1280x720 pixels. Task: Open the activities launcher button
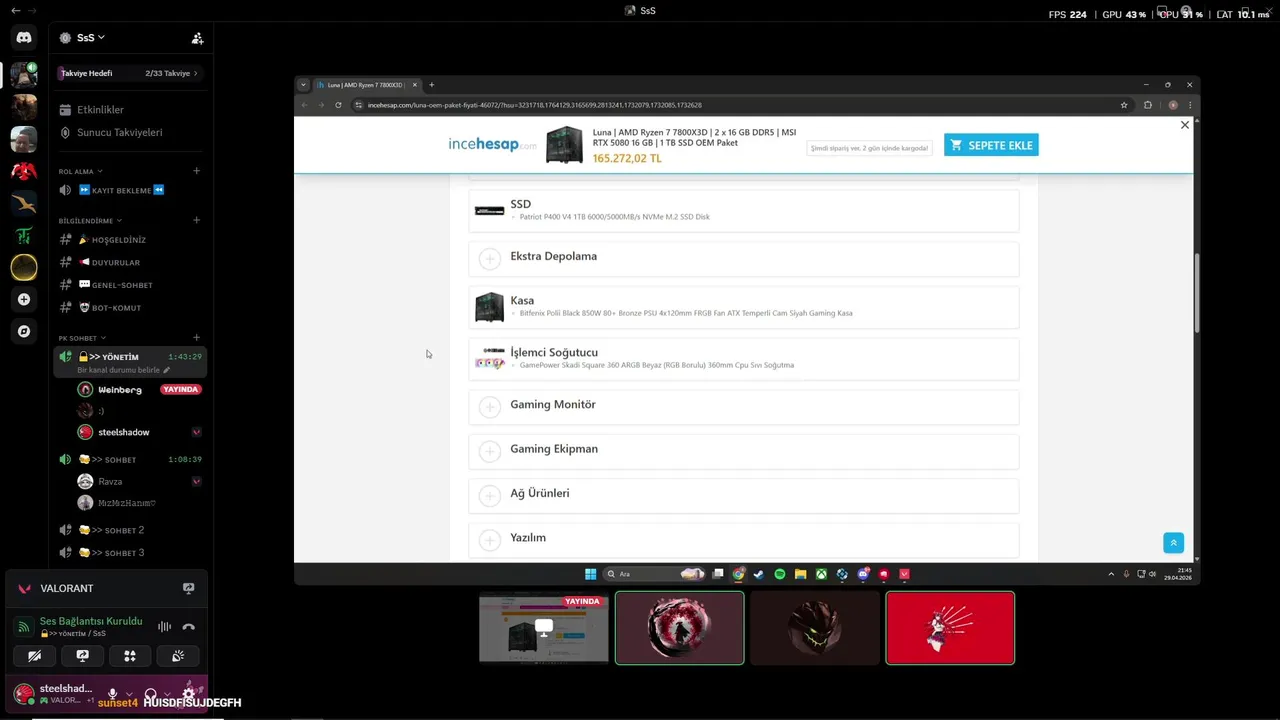[x=130, y=656]
